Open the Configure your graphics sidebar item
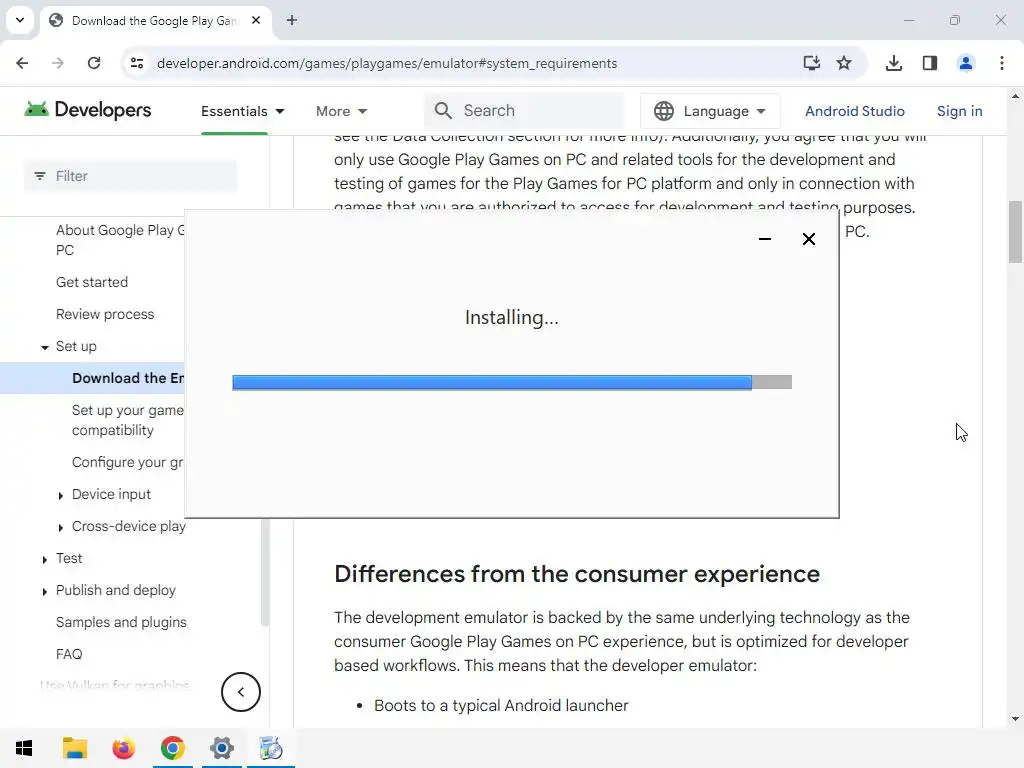Screen dimensions: 1024x768 click(x=128, y=462)
